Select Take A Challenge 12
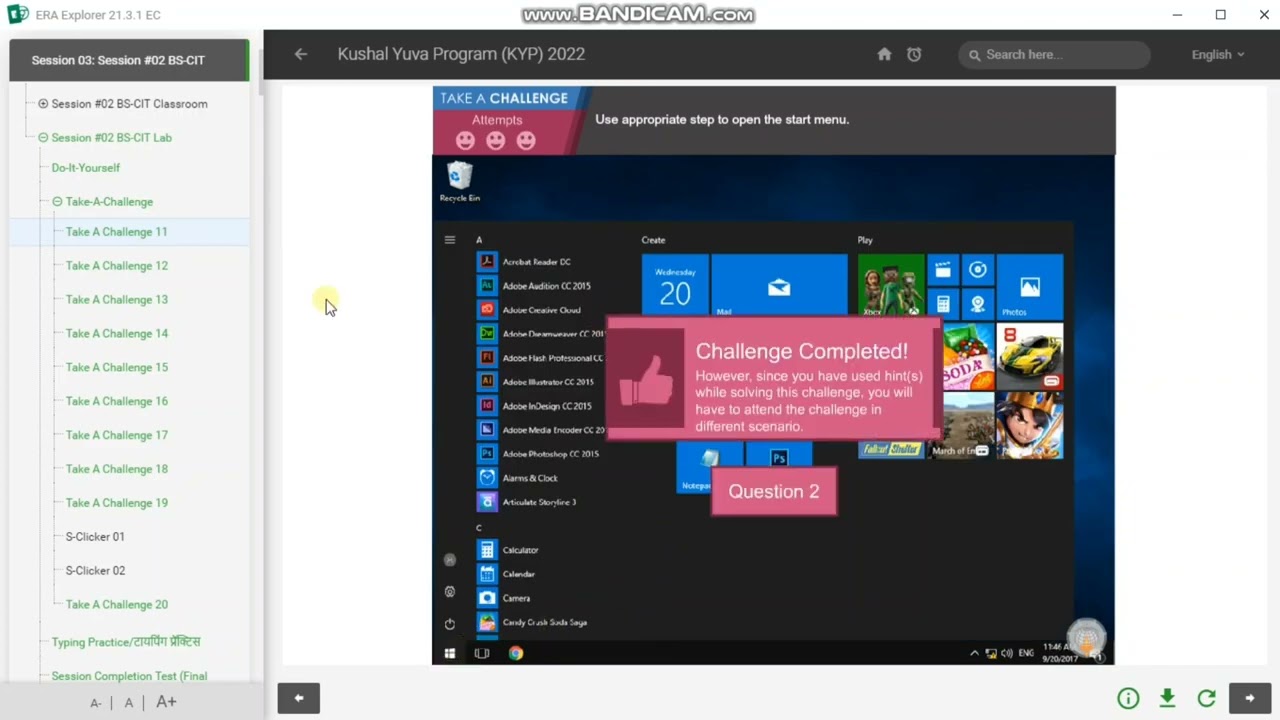 (x=117, y=266)
